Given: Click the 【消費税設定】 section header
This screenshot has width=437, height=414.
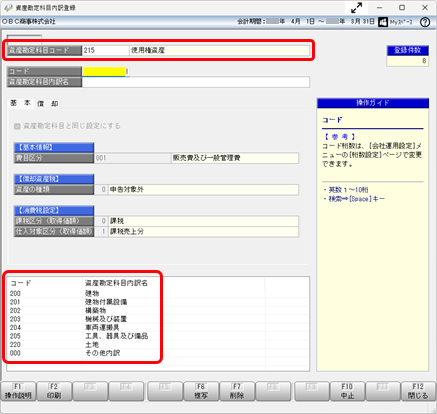Looking at the screenshot, I should click(54, 210).
